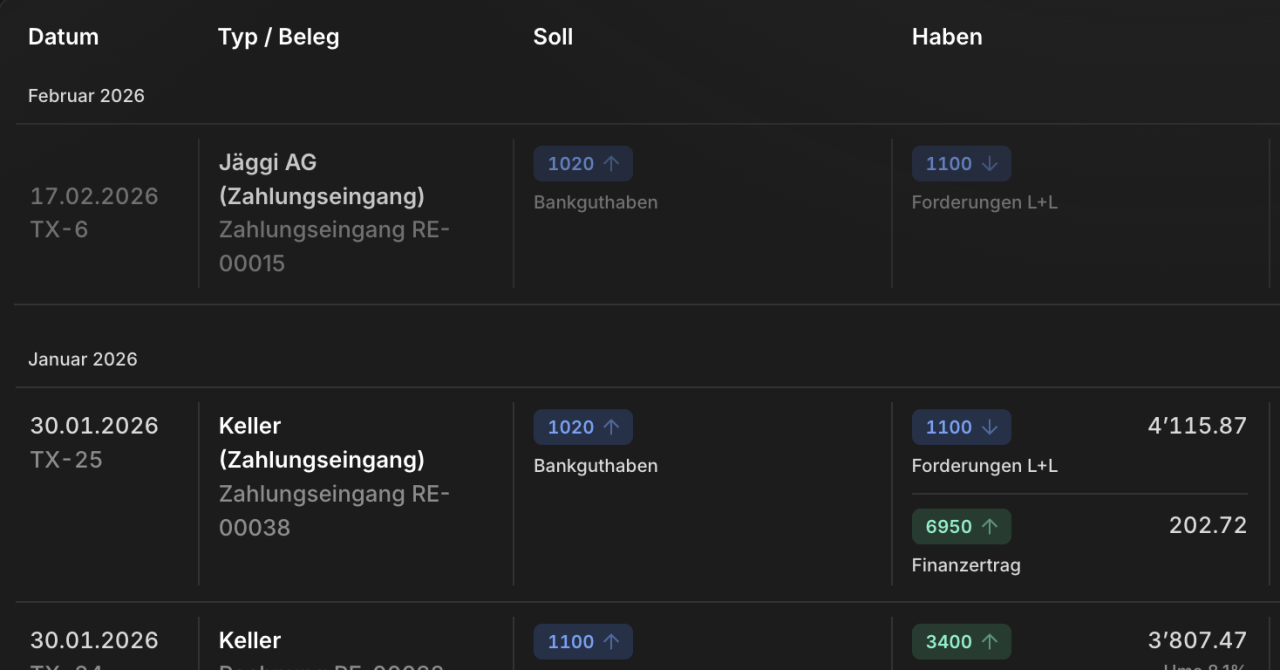
Task: Collapse the Januar 2026 group
Action: [83, 359]
